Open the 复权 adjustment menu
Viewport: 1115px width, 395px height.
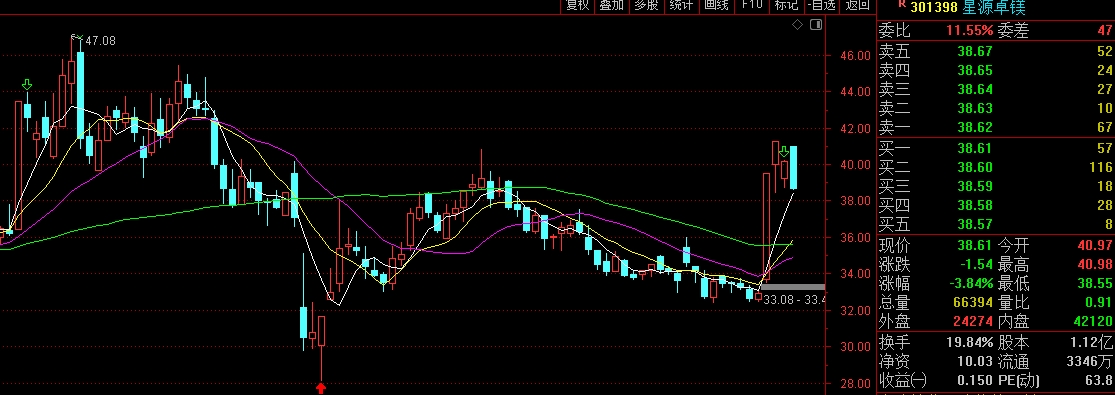click(576, 6)
